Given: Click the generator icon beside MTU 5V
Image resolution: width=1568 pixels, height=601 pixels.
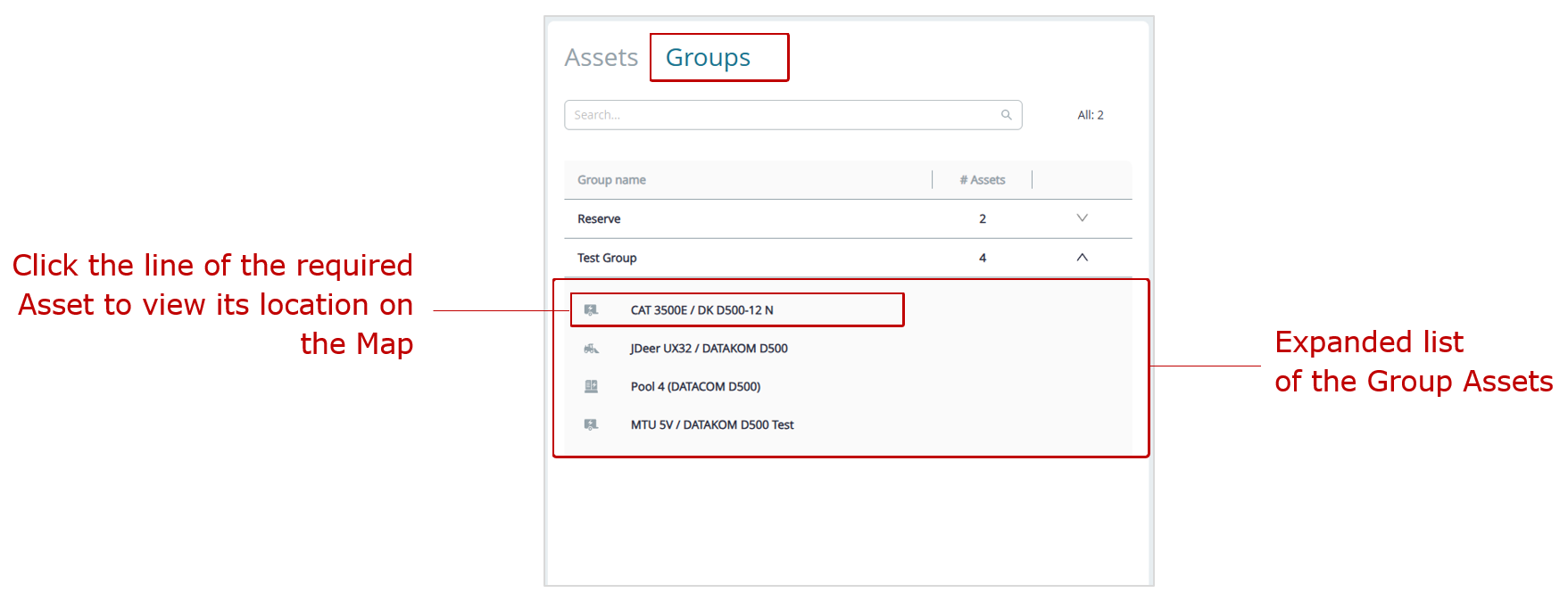Looking at the screenshot, I should tap(591, 425).
